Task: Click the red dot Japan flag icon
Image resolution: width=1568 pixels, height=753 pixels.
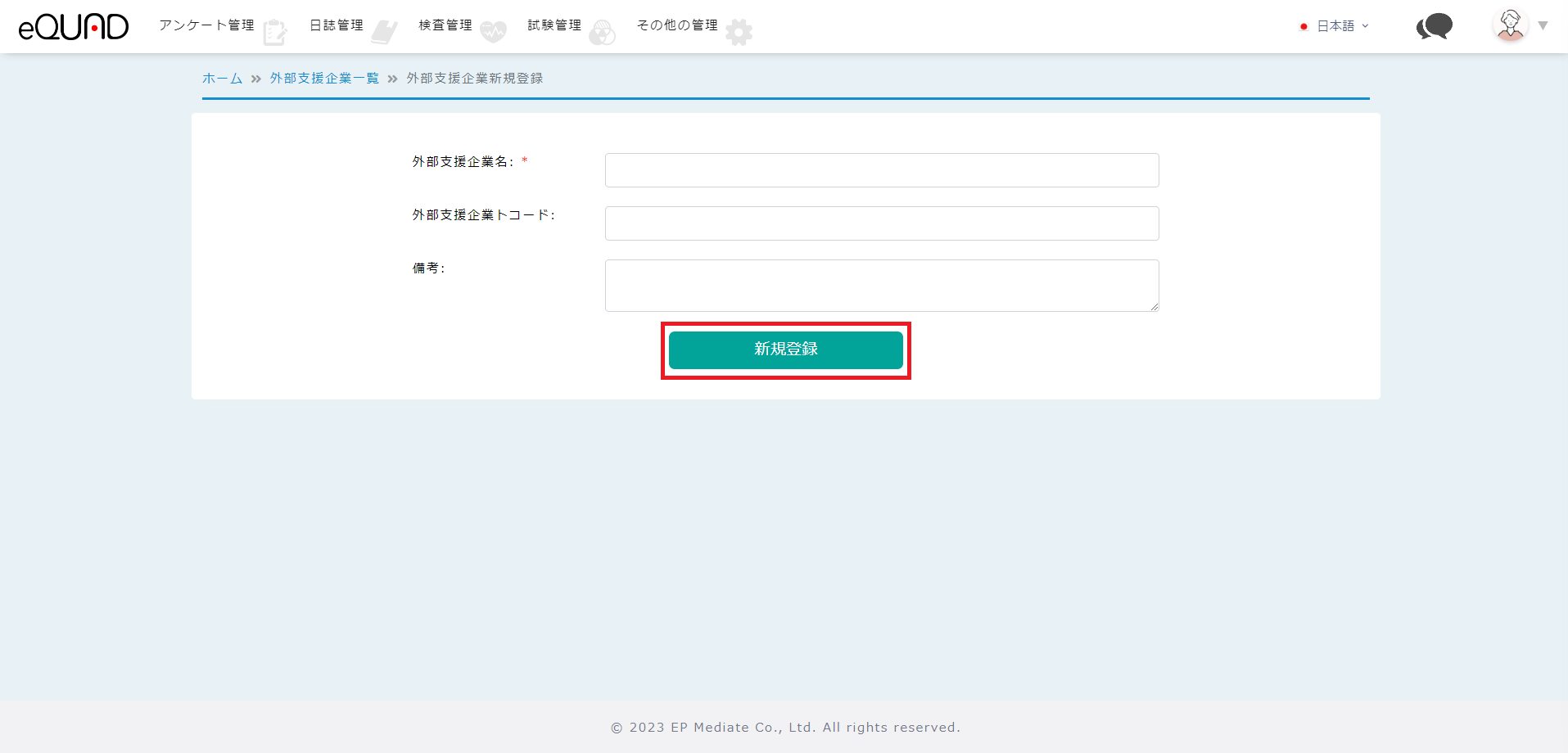Action: (1304, 27)
